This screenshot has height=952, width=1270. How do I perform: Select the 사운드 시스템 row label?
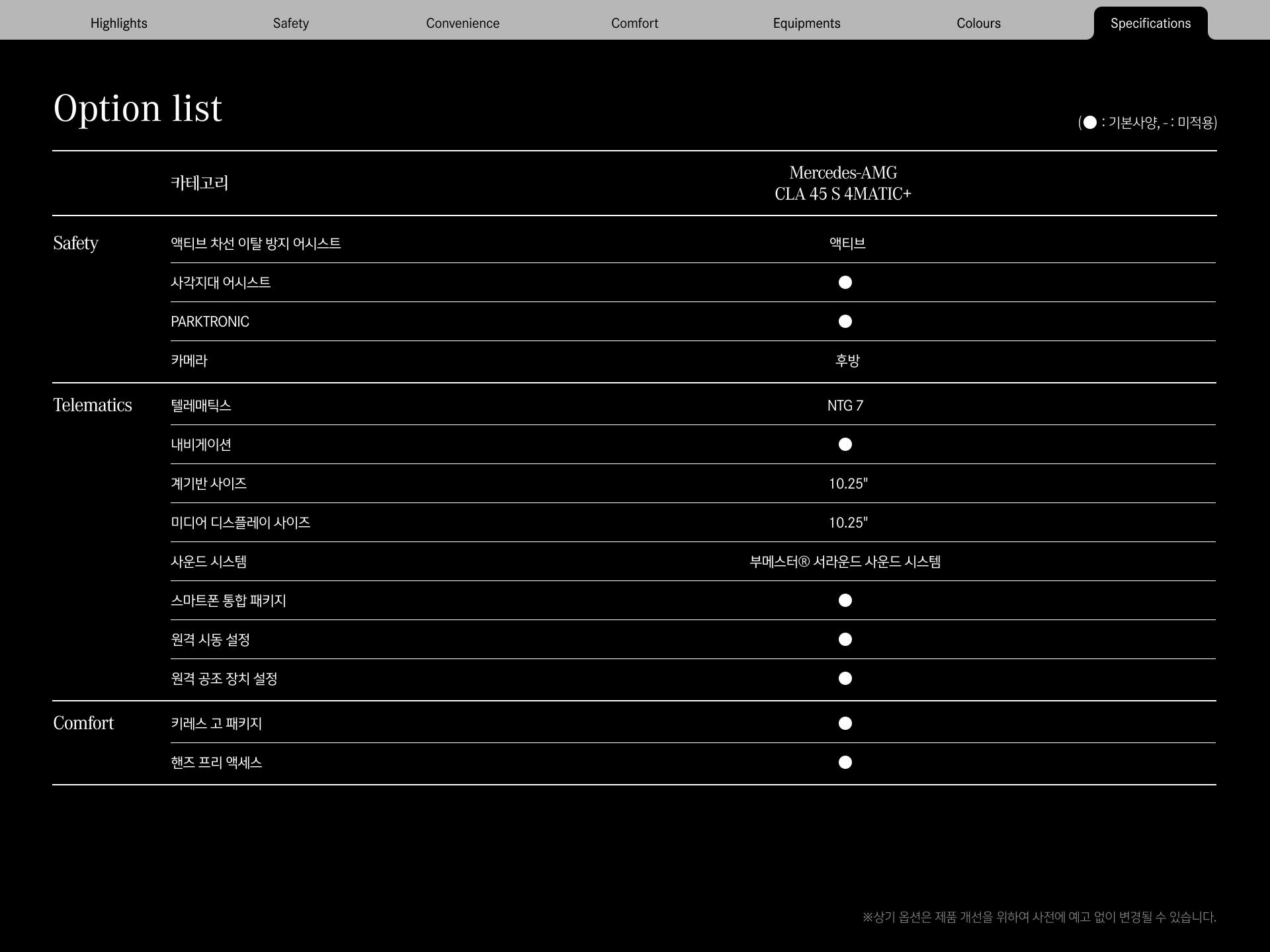[209, 561]
